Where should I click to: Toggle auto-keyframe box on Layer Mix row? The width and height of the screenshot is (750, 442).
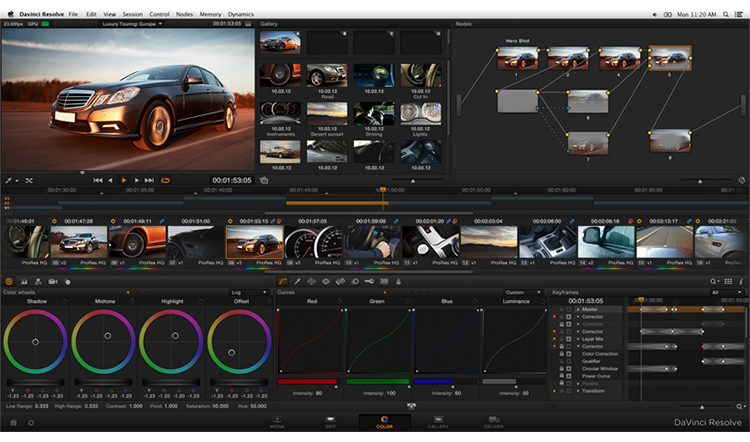coord(568,339)
